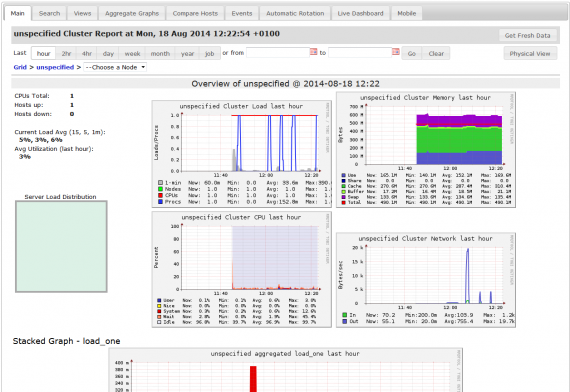Viewport: 570px width, 392px height.
Task: Click the Get Fresh Data button
Action: click(527, 36)
